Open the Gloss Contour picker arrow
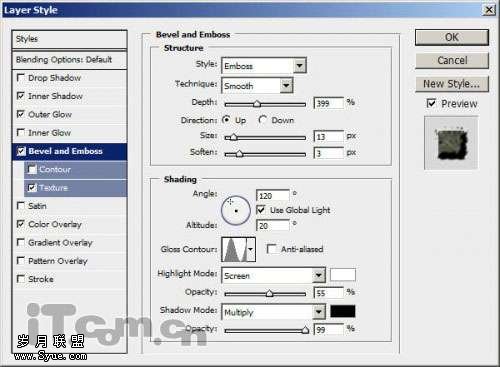 pos(251,249)
